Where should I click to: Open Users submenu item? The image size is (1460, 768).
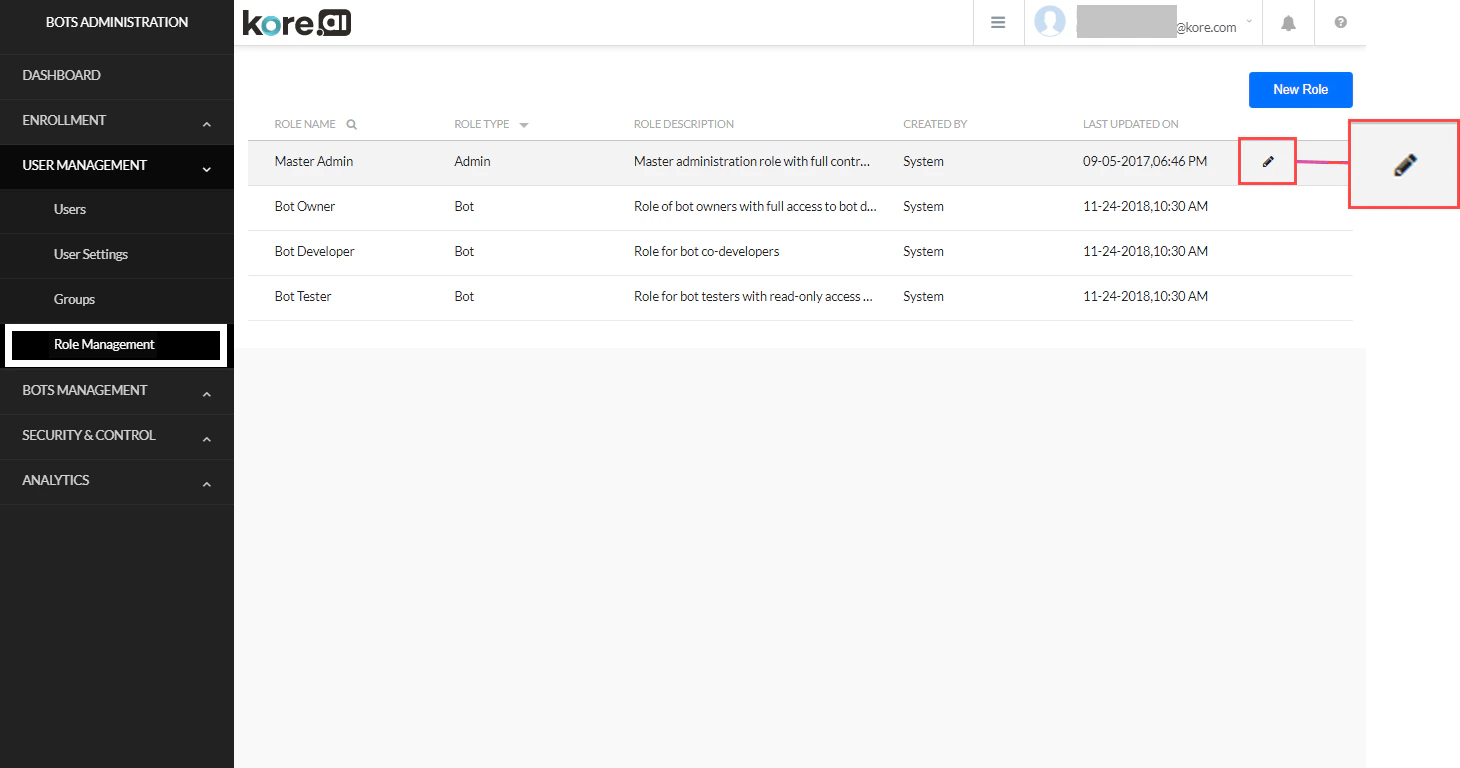click(70, 209)
